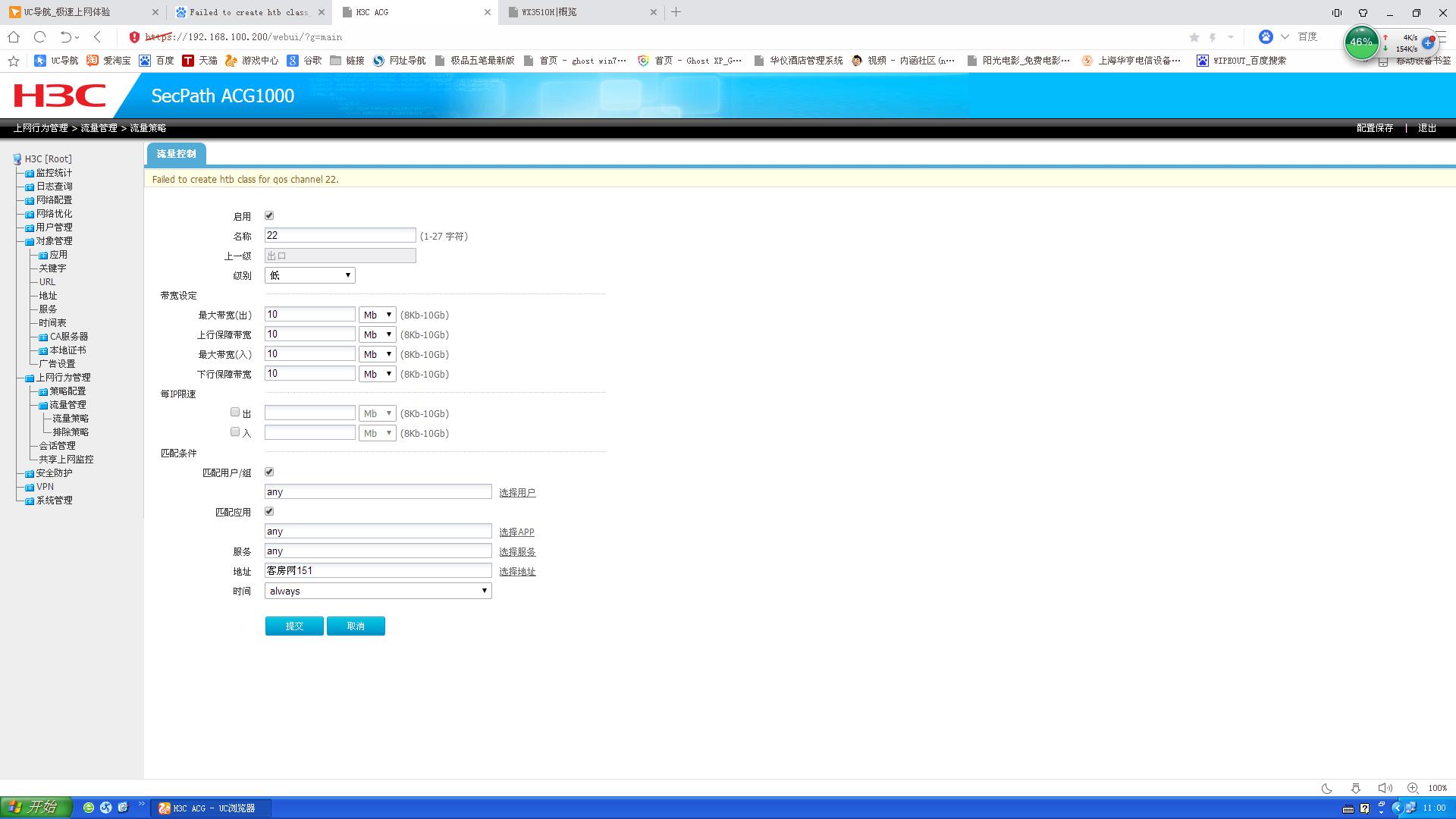This screenshot has height=819, width=1456.
Task: Open new browser tab with plus icon
Action: 676,12
